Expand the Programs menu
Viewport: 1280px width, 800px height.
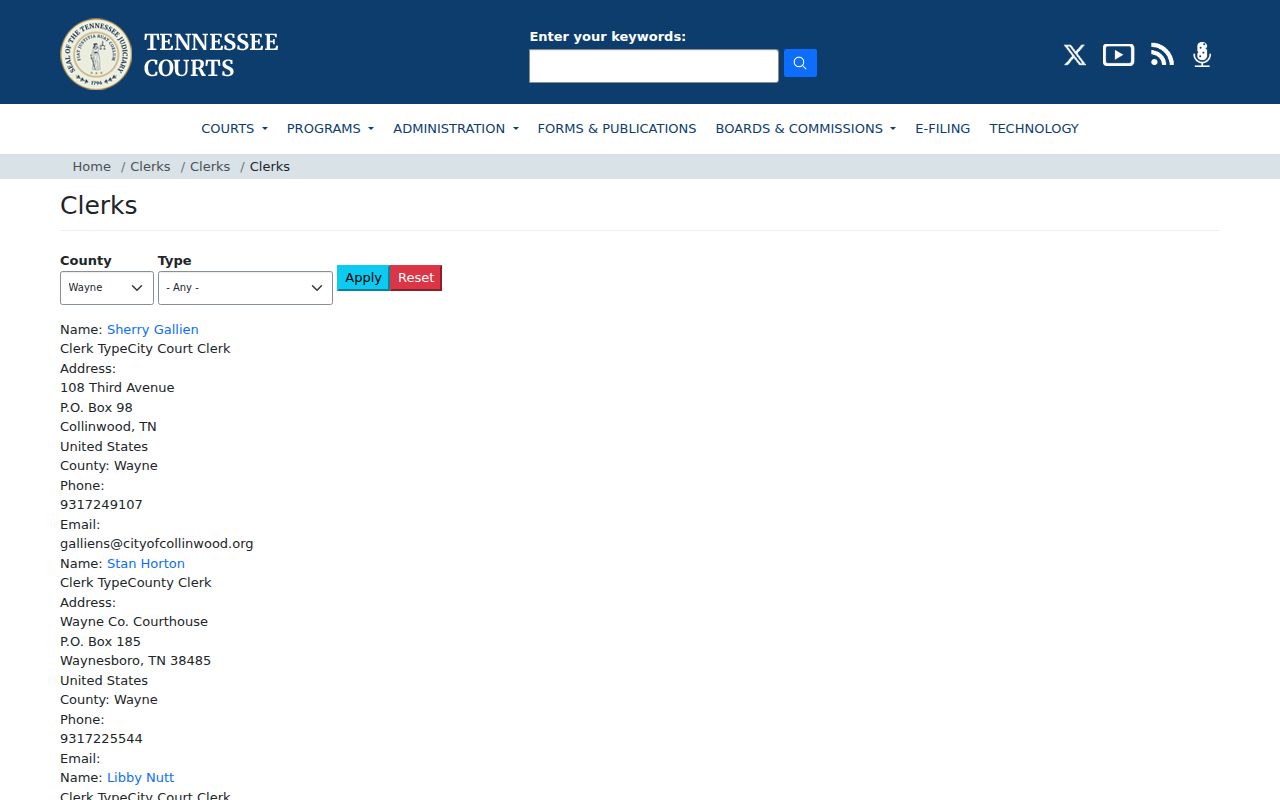tap(330, 128)
